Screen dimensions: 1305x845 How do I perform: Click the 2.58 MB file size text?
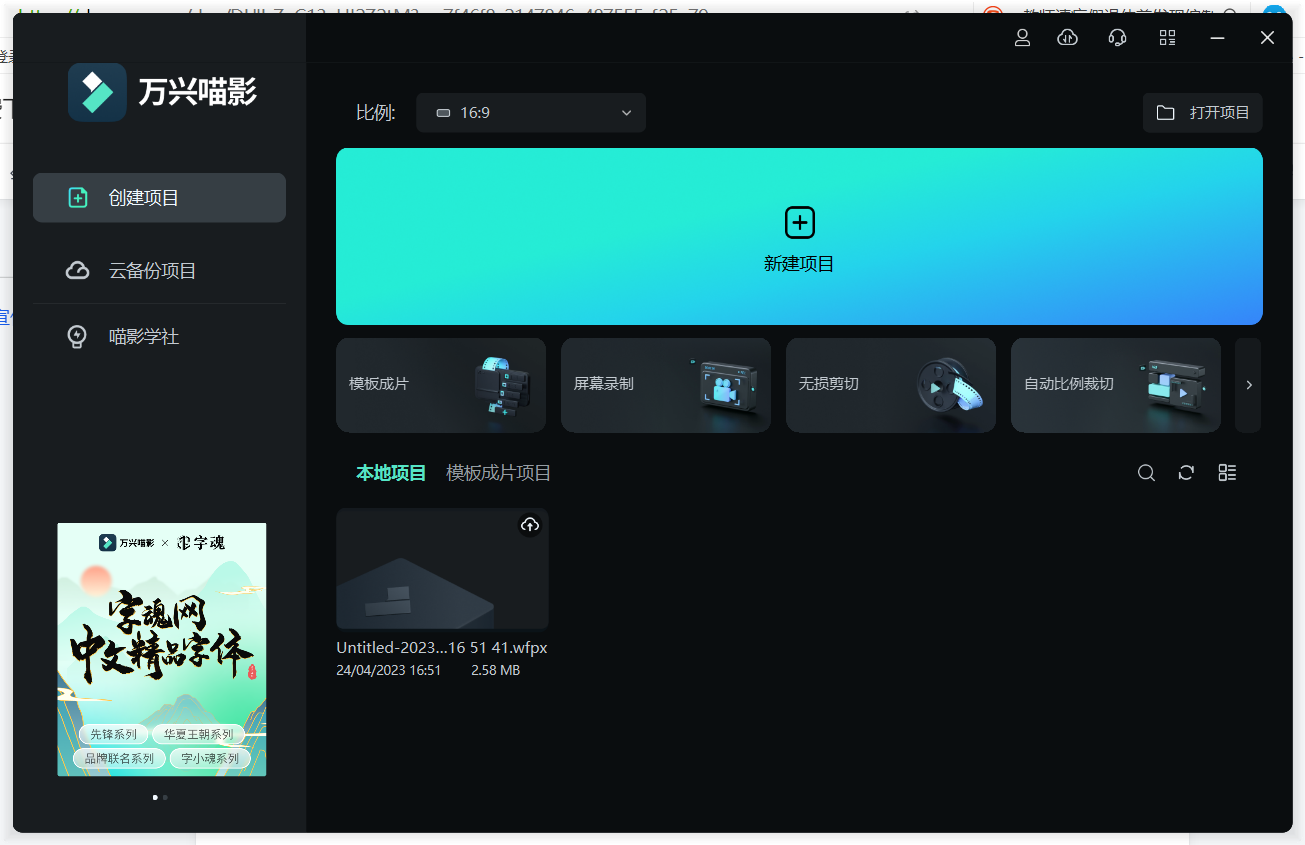pyautogui.click(x=496, y=670)
